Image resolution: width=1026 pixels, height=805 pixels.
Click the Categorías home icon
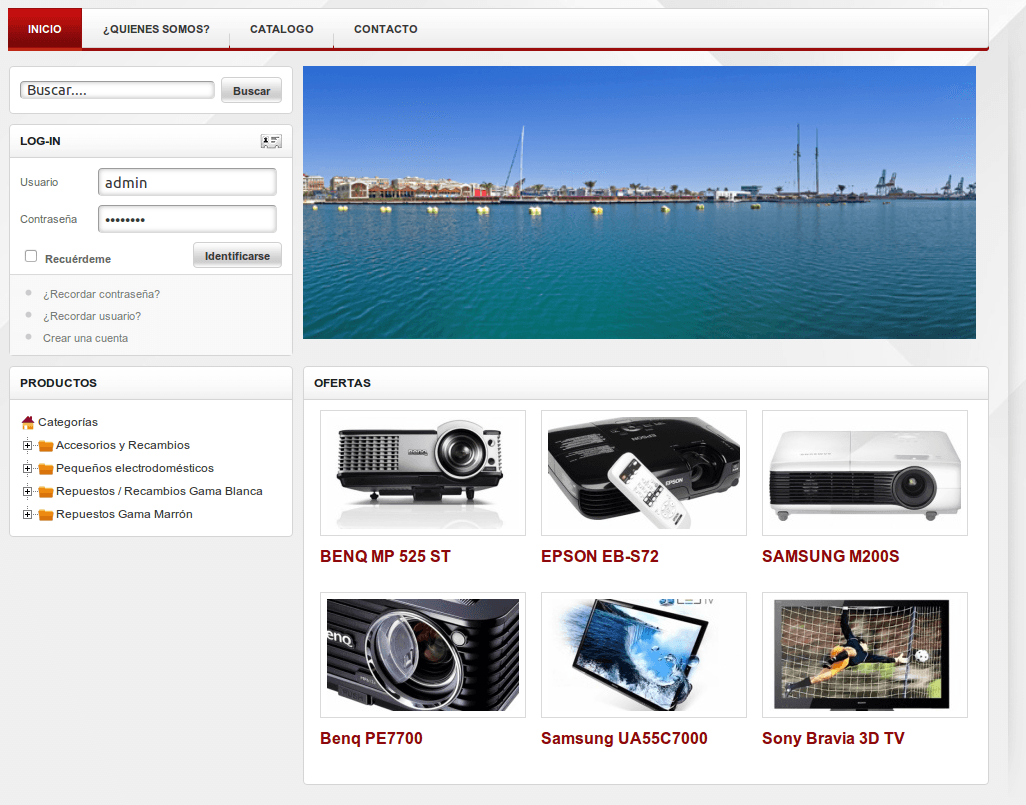(27, 422)
